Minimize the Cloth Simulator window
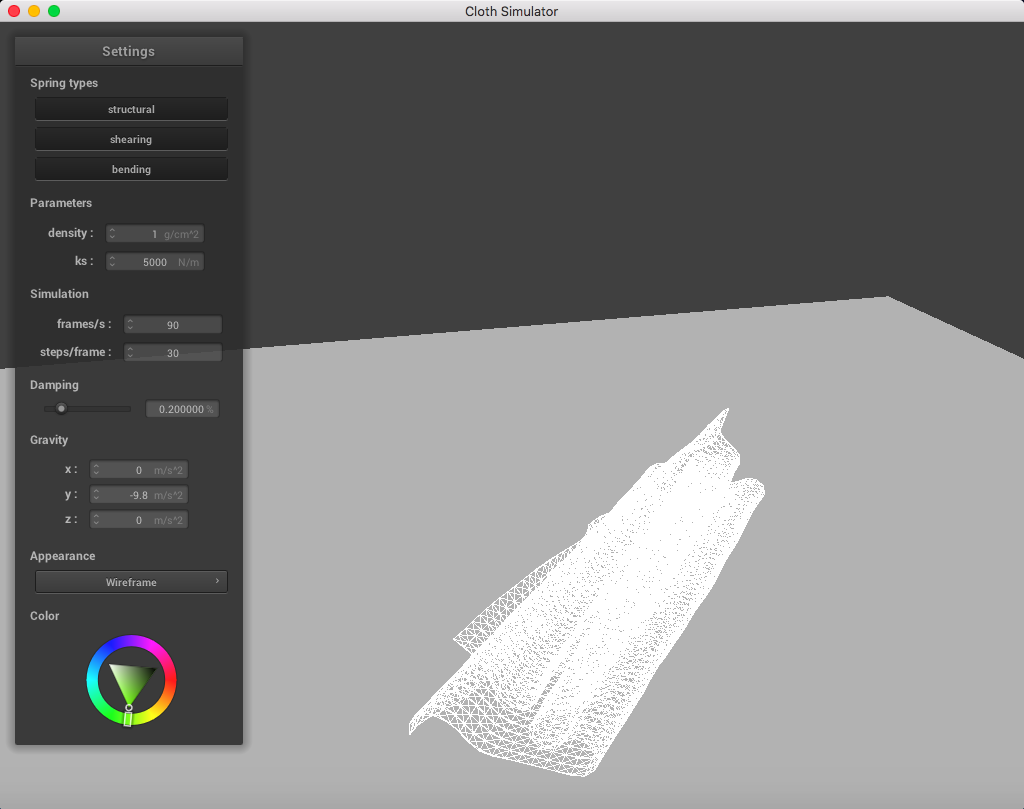This screenshot has height=809, width=1024. 34,11
